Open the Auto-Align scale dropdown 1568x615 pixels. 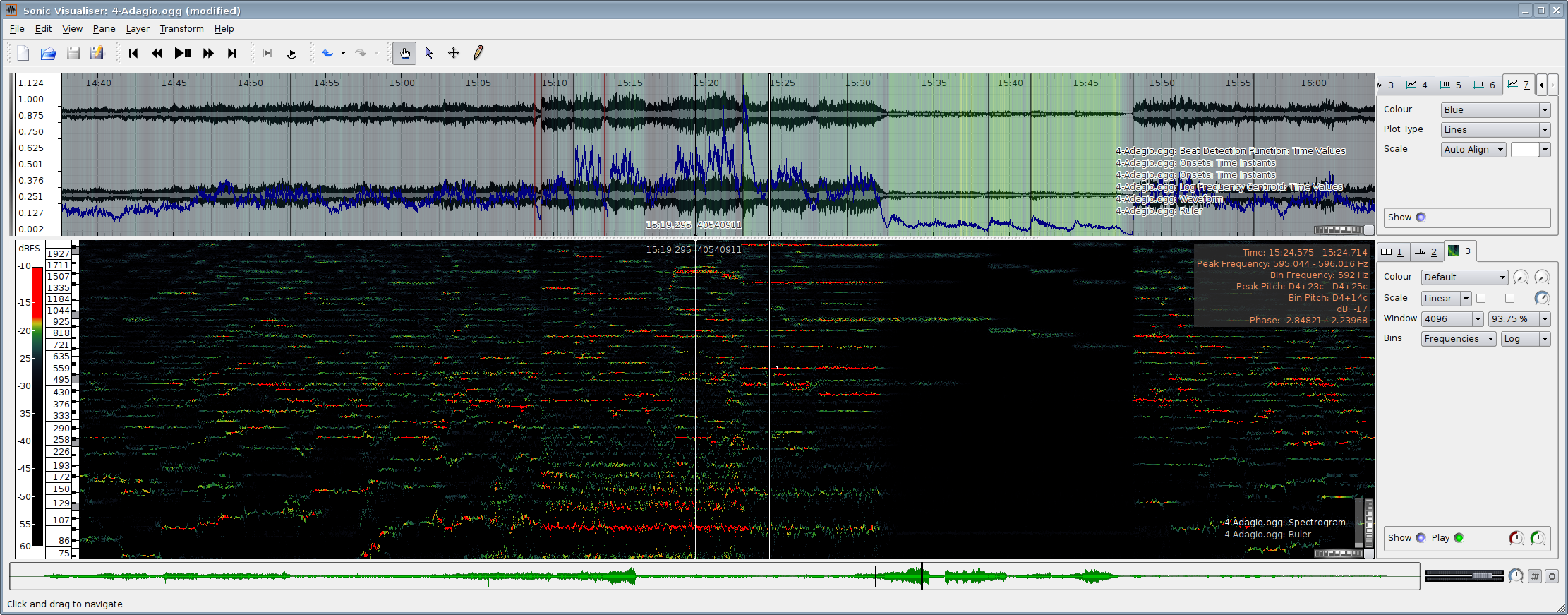coord(1473,150)
